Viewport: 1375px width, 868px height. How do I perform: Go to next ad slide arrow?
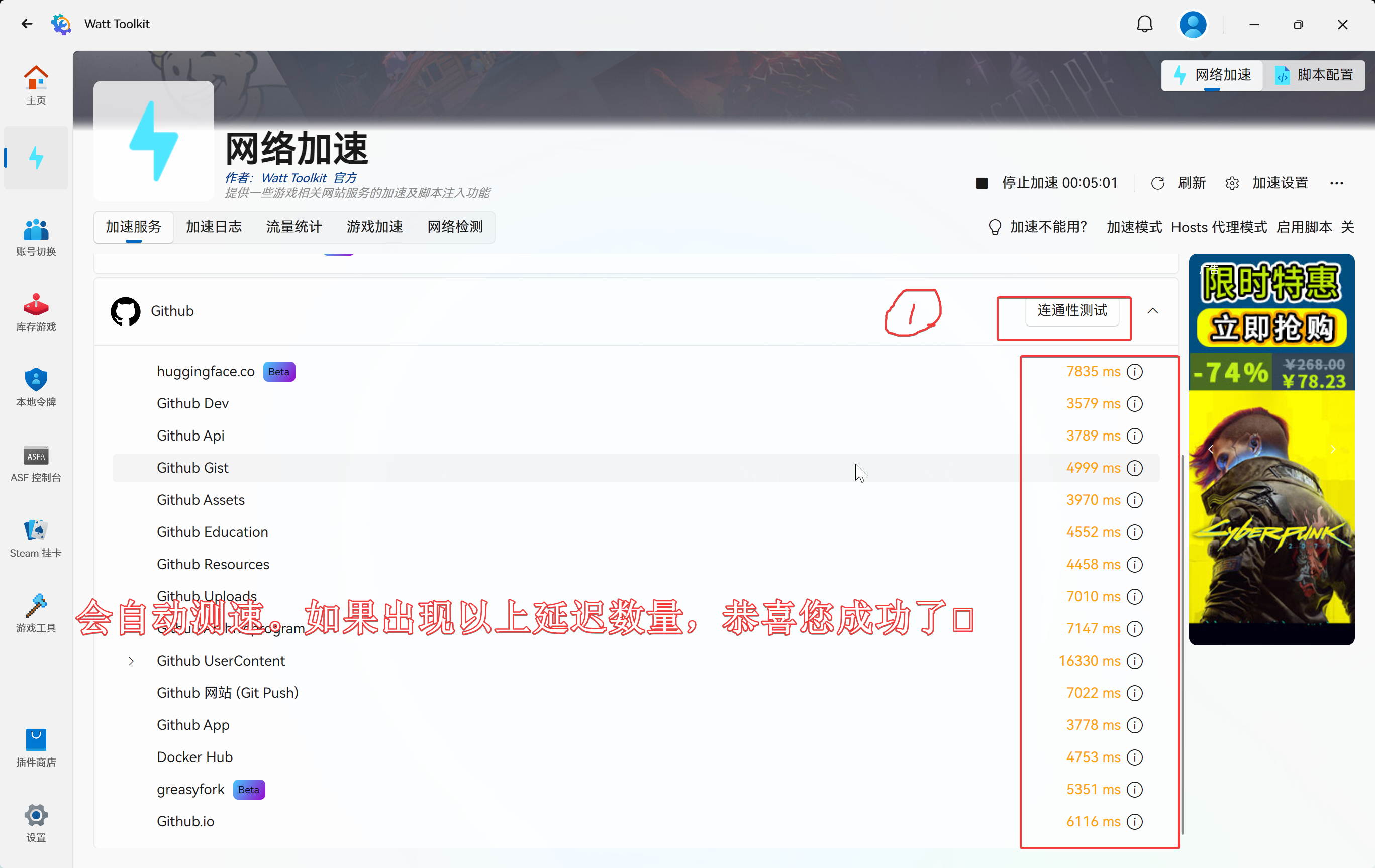point(1332,450)
